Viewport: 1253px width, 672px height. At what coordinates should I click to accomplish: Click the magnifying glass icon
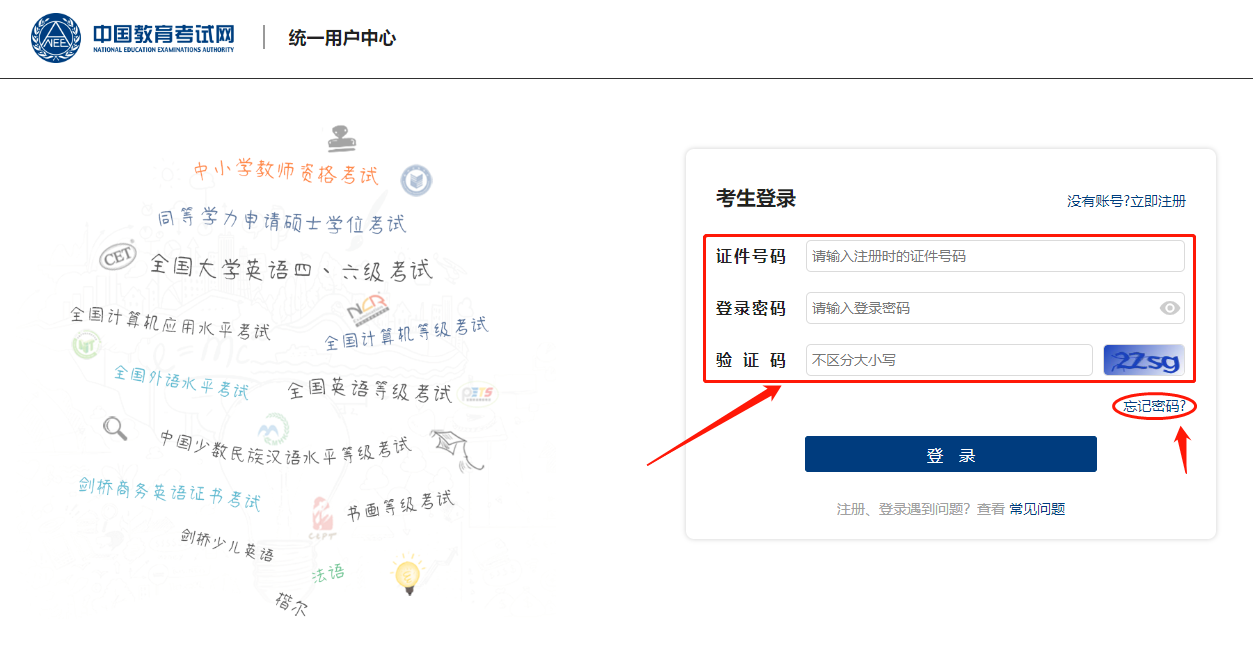[116, 428]
